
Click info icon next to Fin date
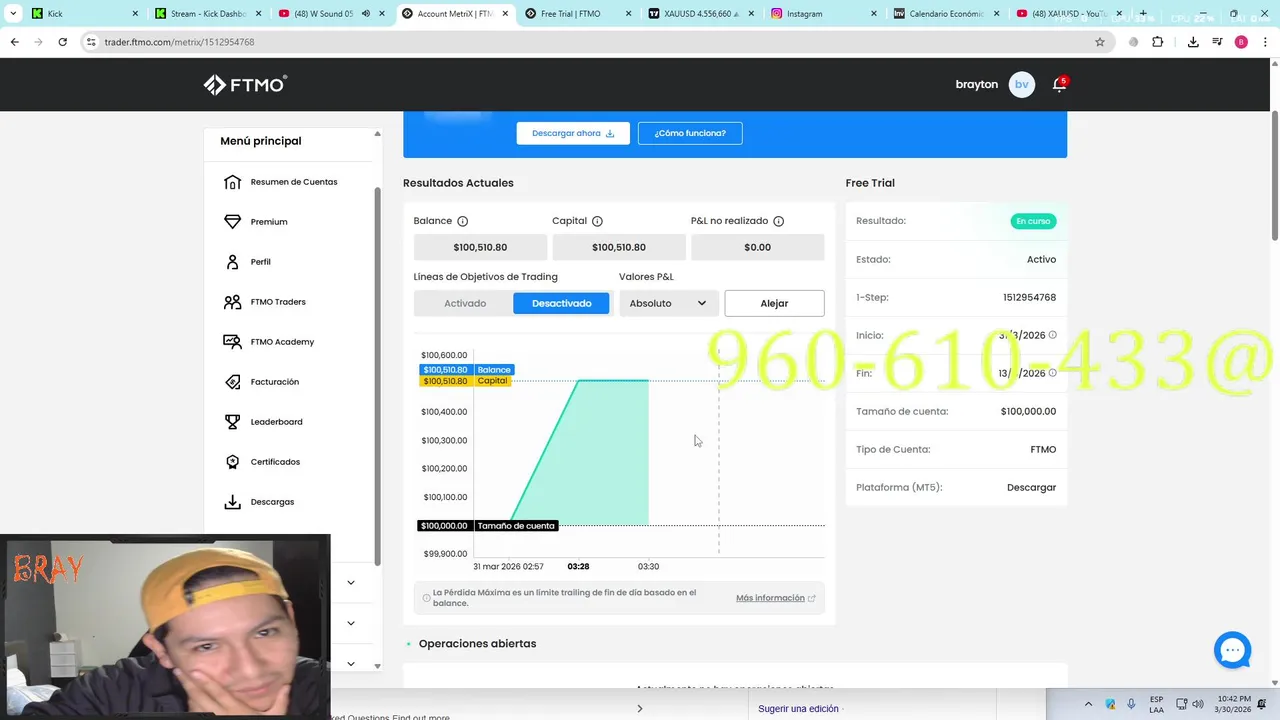[1052, 373]
